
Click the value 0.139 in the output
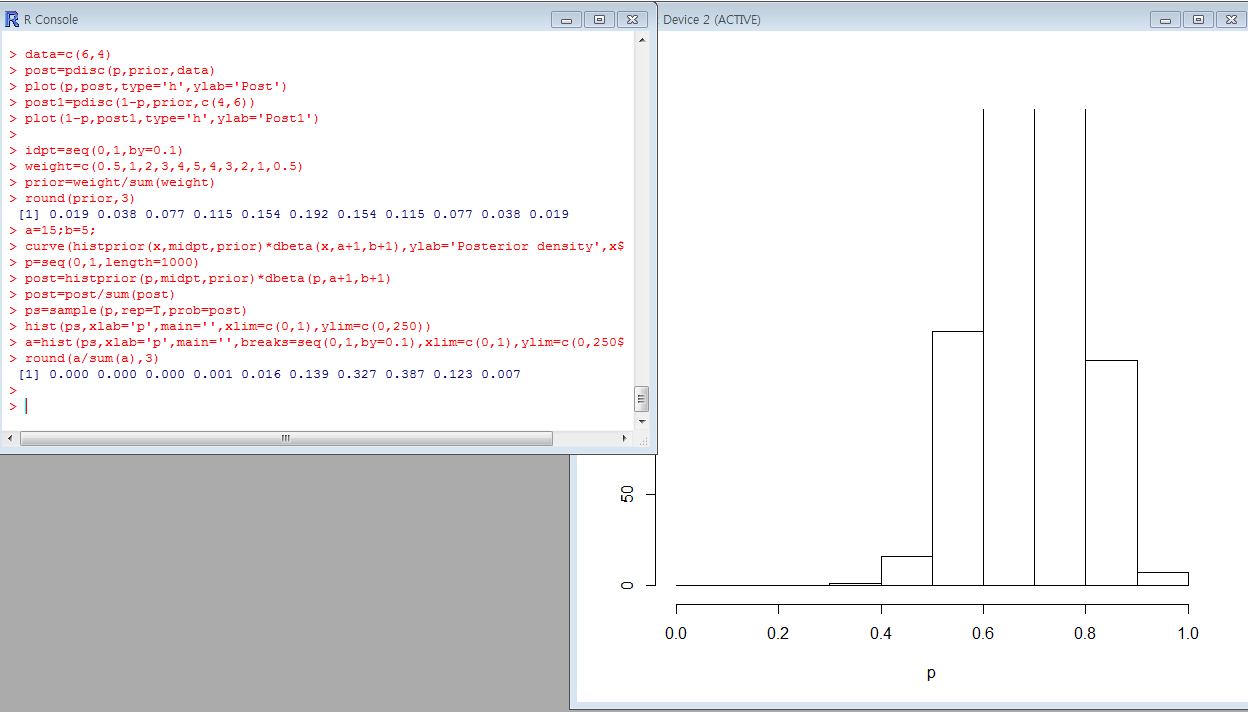[309, 374]
